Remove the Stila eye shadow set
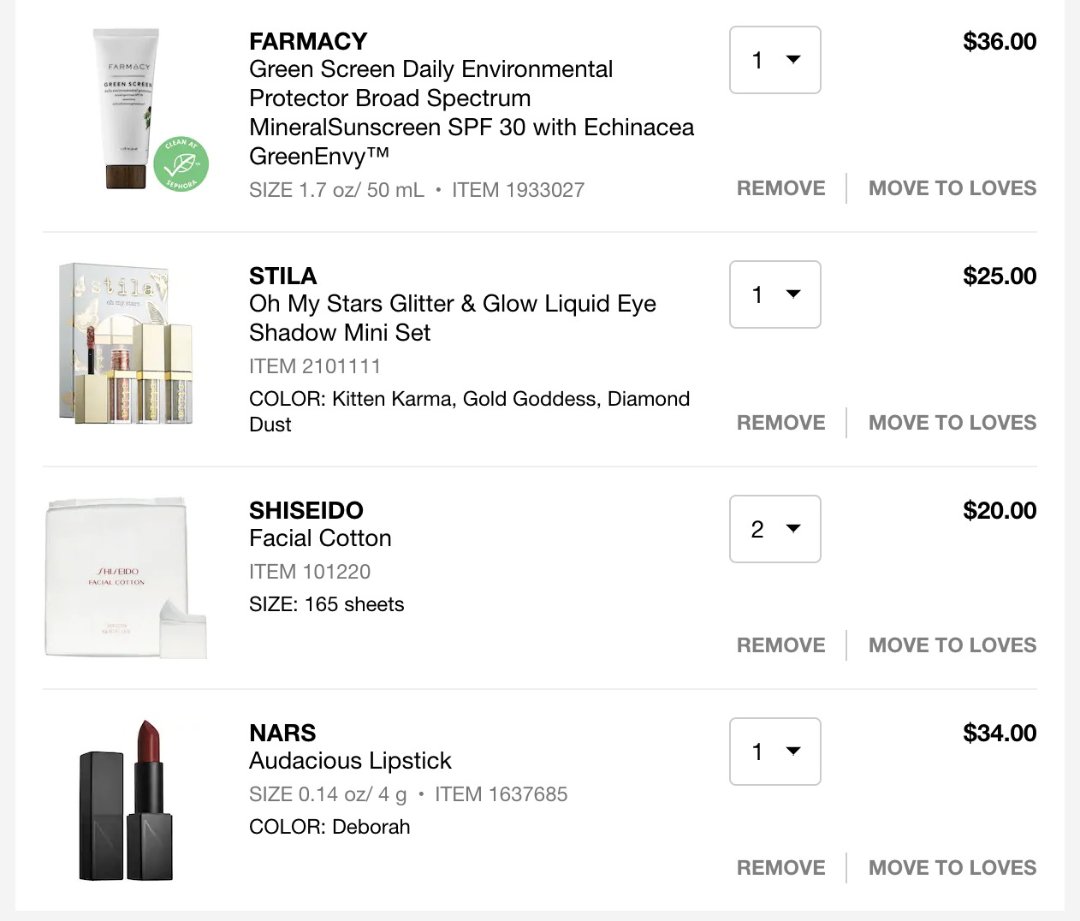 [x=781, y=422]
